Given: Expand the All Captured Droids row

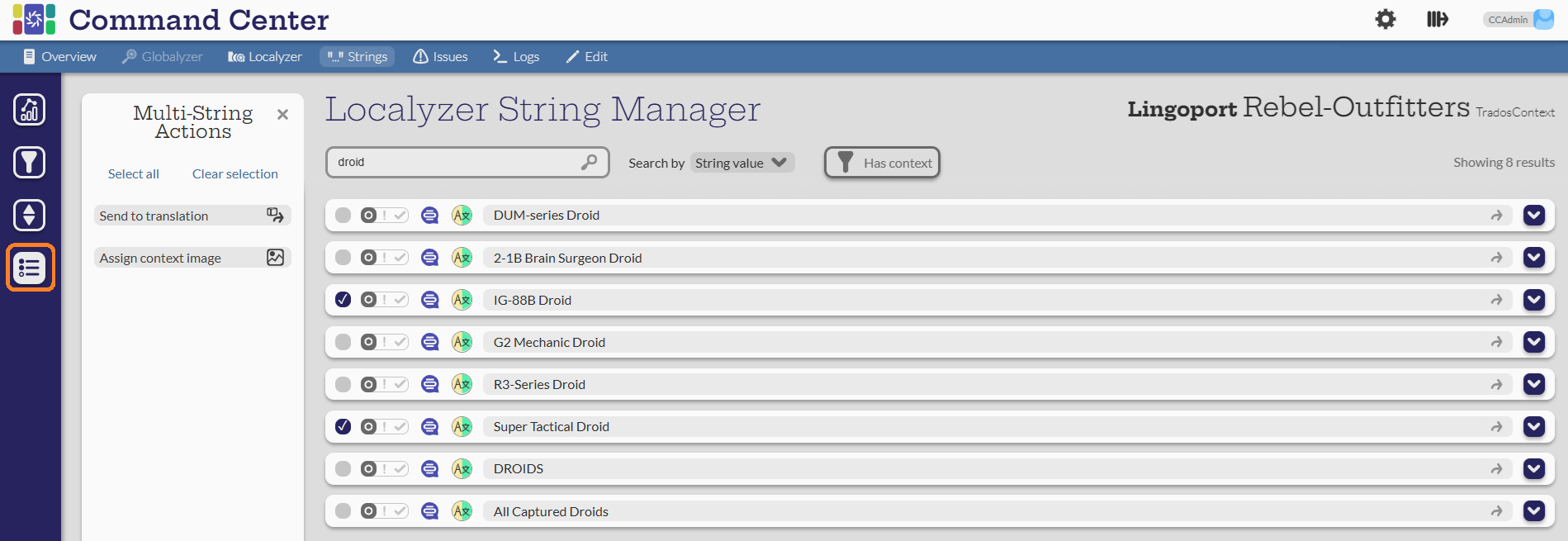Looking at the screenshot, I should 1533,511.
